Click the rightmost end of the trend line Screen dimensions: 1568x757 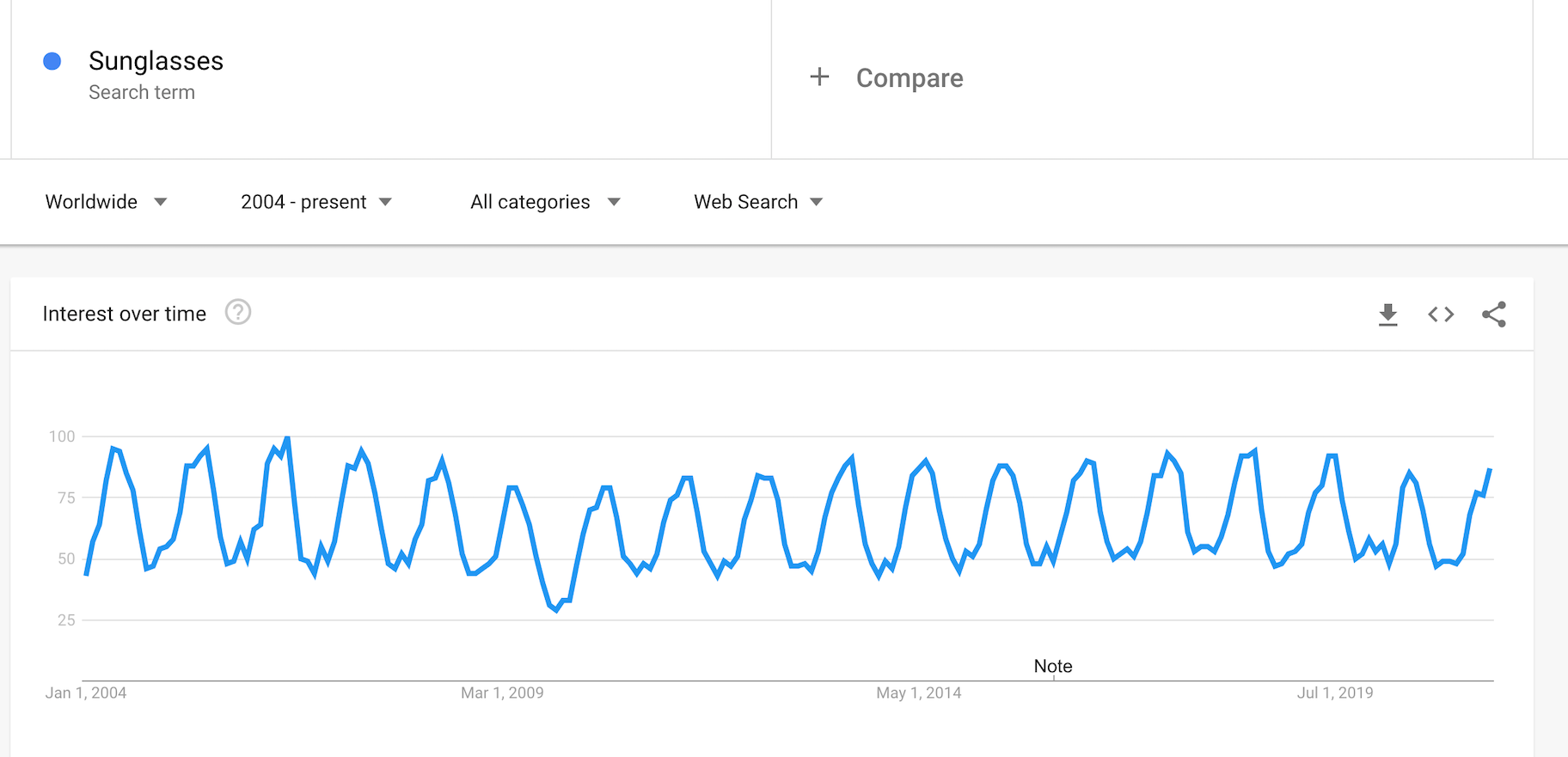(1490, 470)
